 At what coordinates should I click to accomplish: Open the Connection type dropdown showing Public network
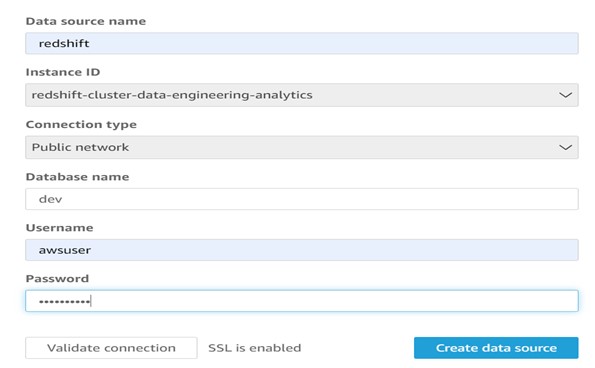coord(302,147)
